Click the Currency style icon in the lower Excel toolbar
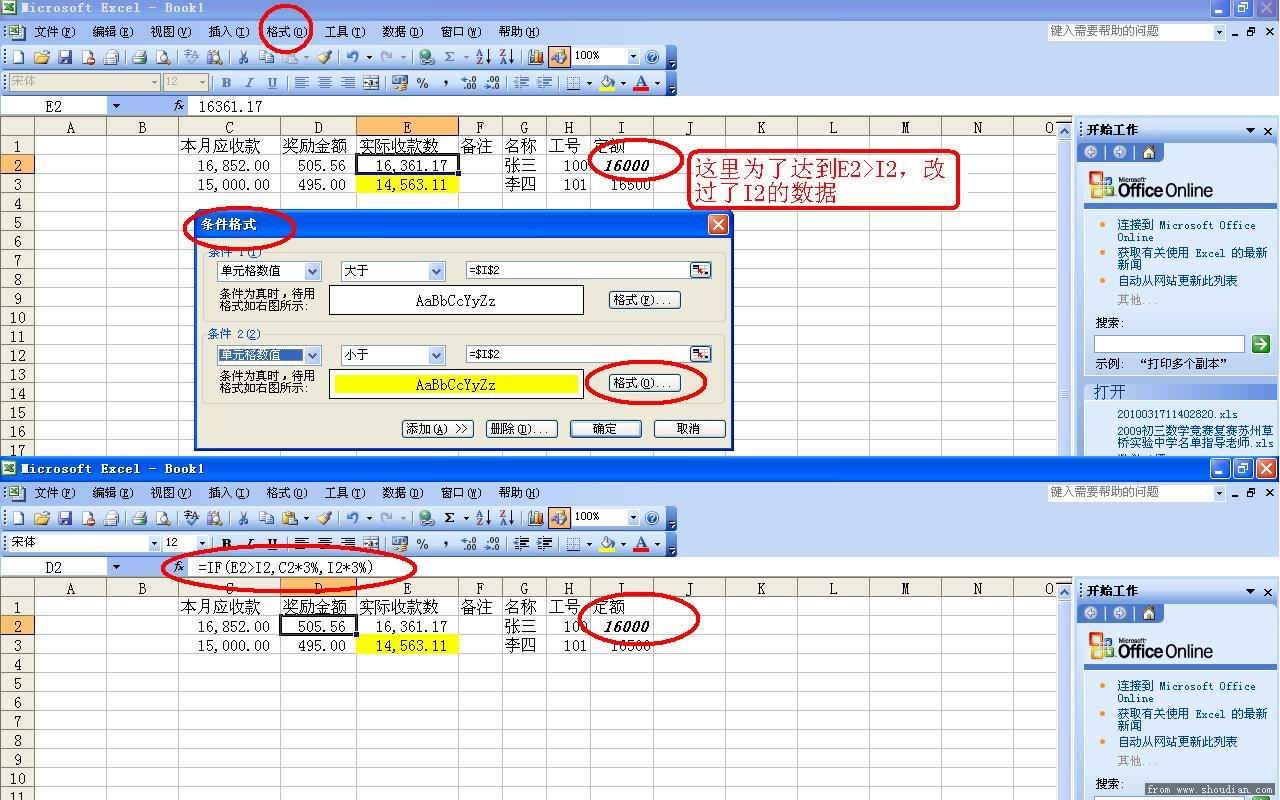 pos(399,544)
